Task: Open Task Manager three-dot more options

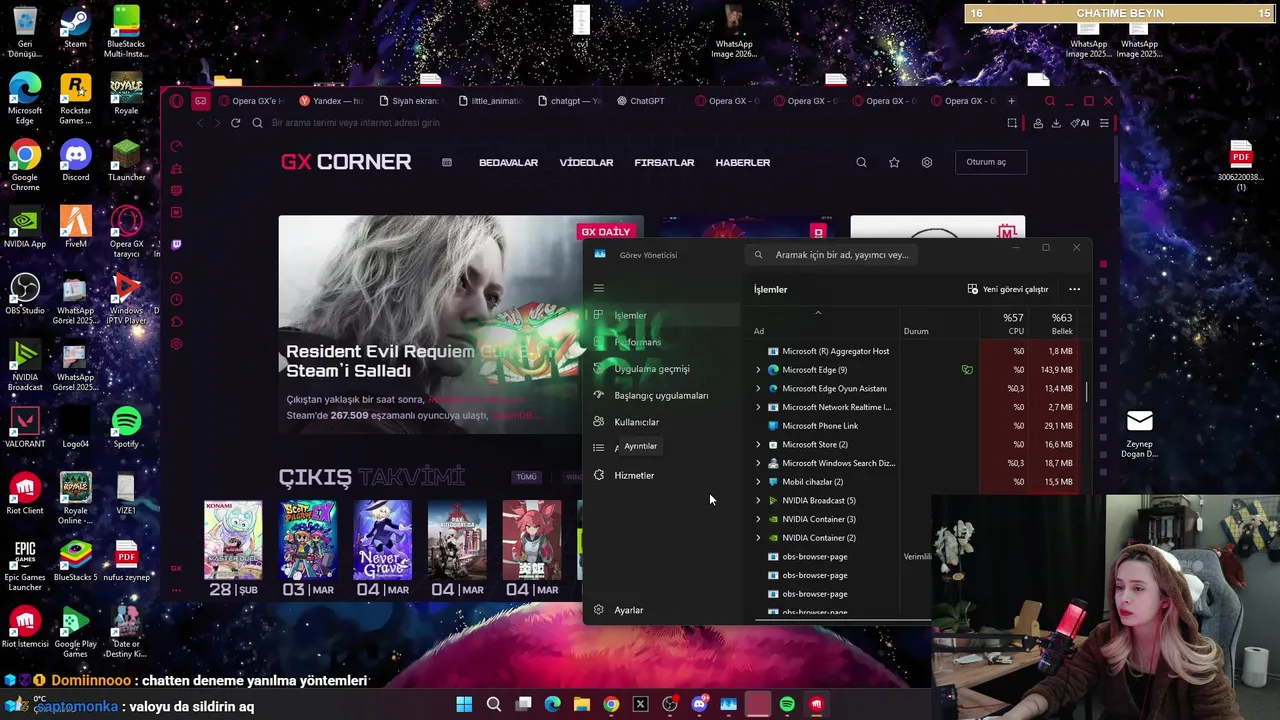Action: click(1074, 289)
